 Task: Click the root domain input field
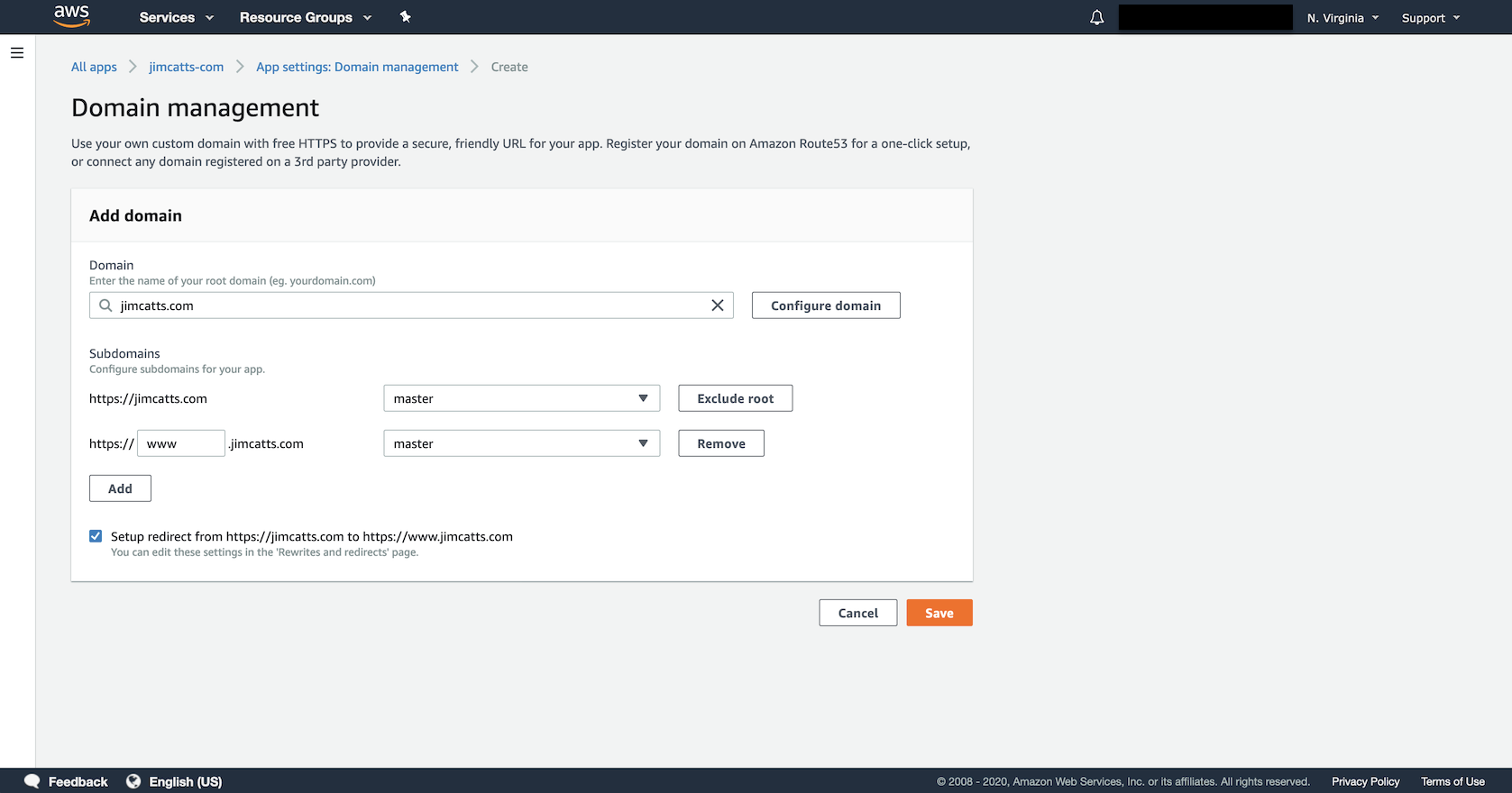[411, 305]
